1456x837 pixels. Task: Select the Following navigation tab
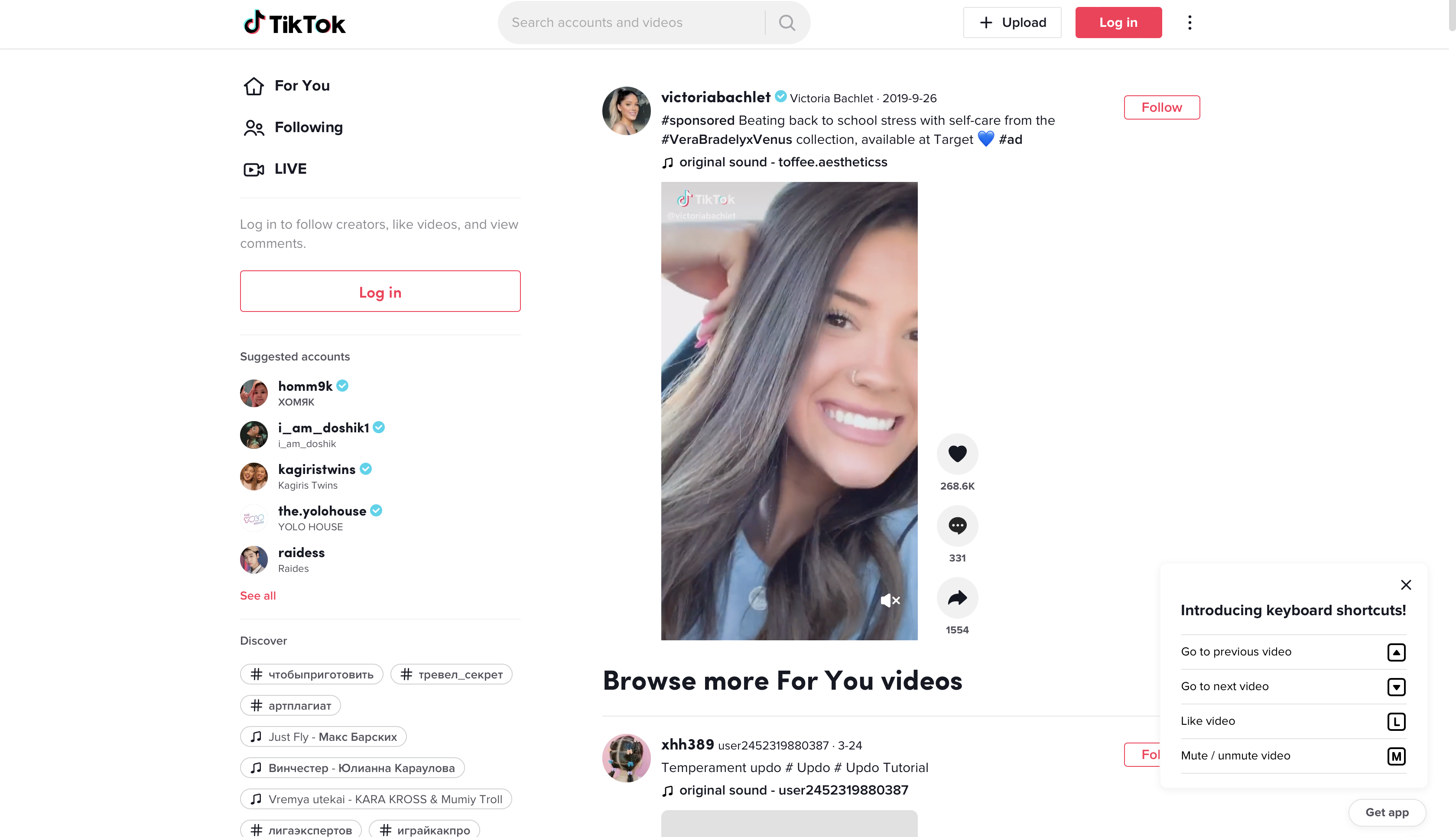tap(308, 127)
